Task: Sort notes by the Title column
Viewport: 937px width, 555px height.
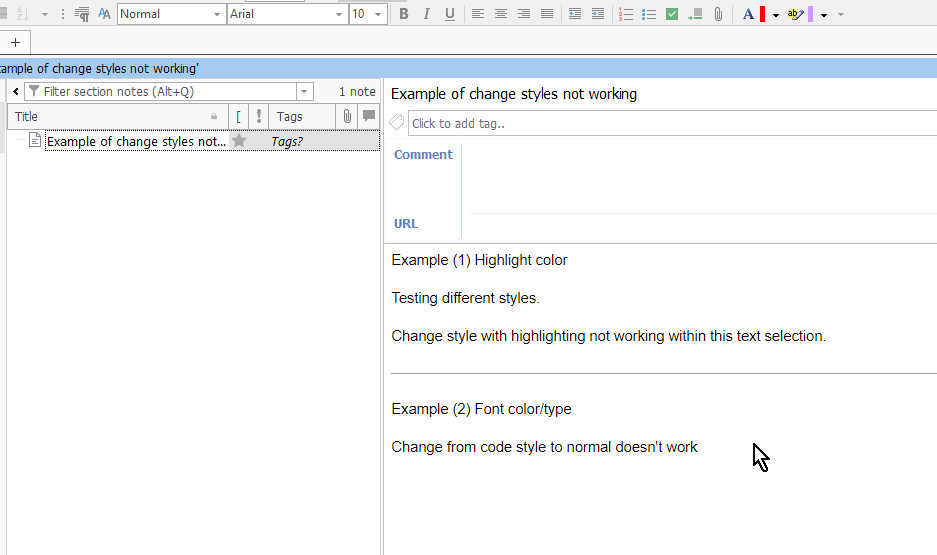Action: 118,116
